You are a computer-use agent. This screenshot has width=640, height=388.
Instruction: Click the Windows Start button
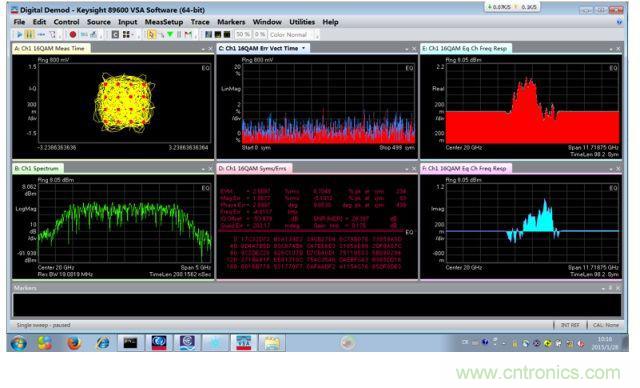click(x=18, y=343)
